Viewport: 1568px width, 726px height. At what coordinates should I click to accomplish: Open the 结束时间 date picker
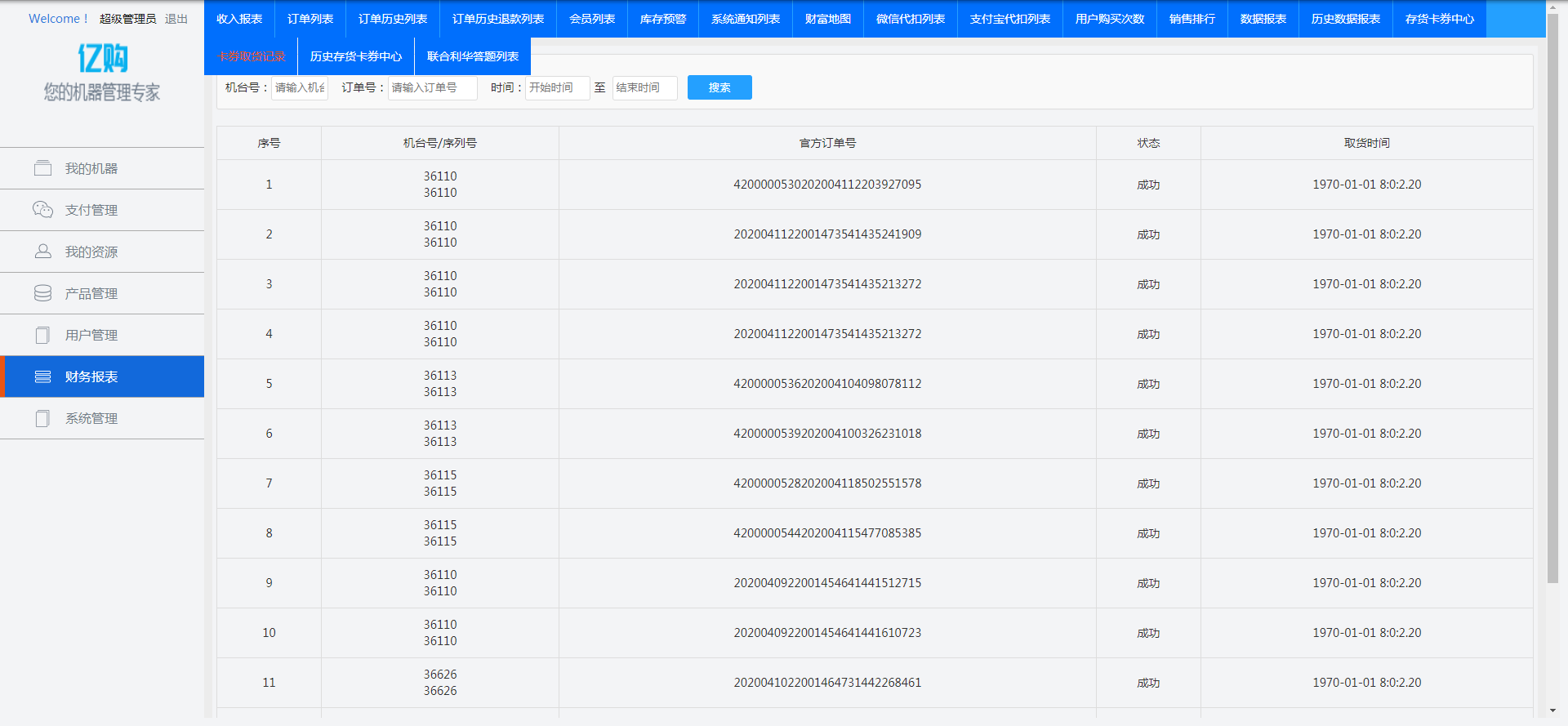644,87
